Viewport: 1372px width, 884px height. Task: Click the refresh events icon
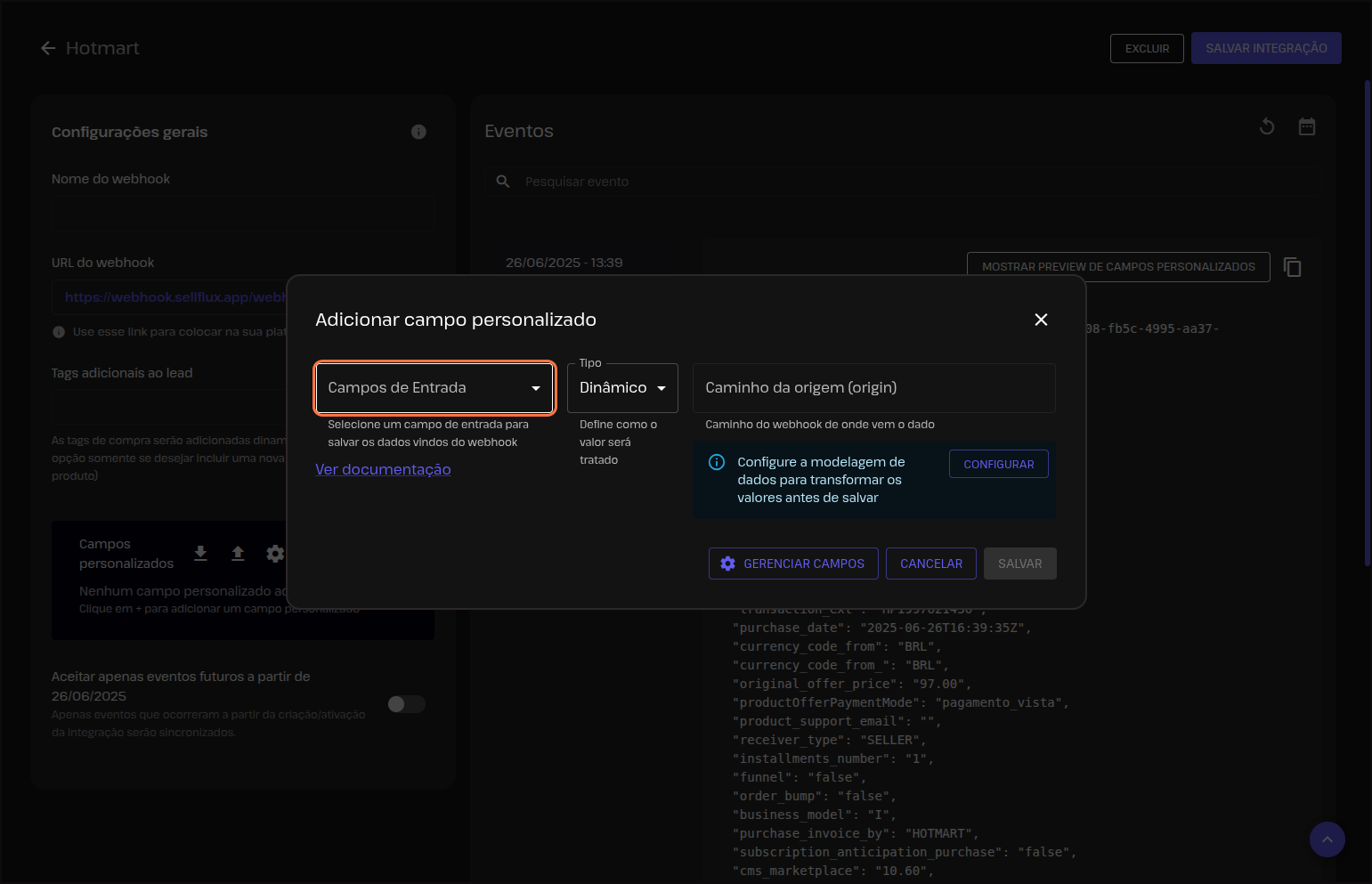[1266, 127]
